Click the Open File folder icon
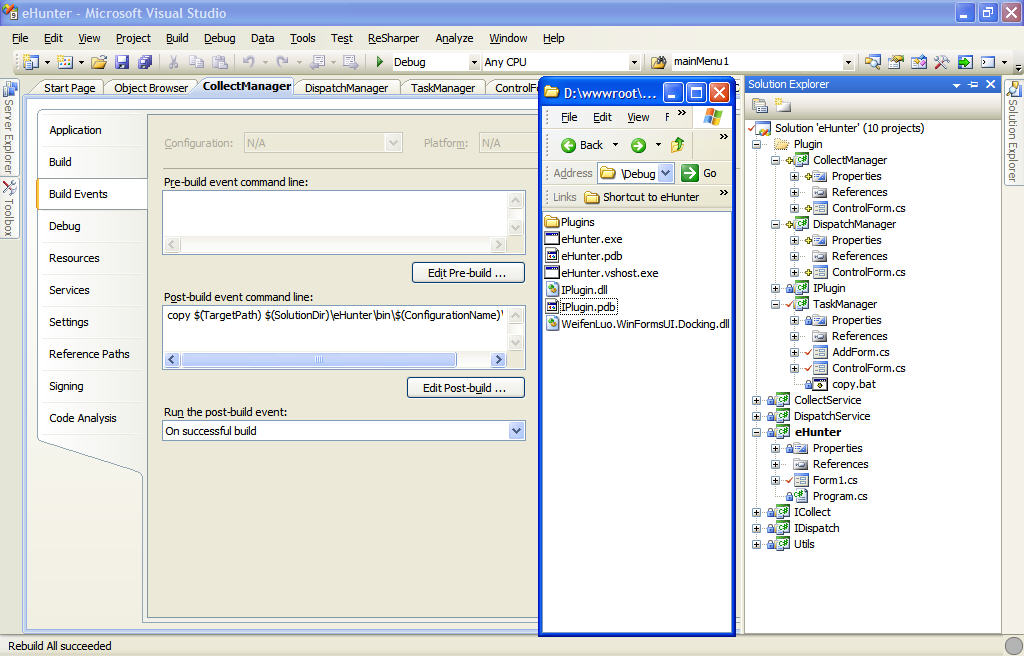 coord(99,62)
